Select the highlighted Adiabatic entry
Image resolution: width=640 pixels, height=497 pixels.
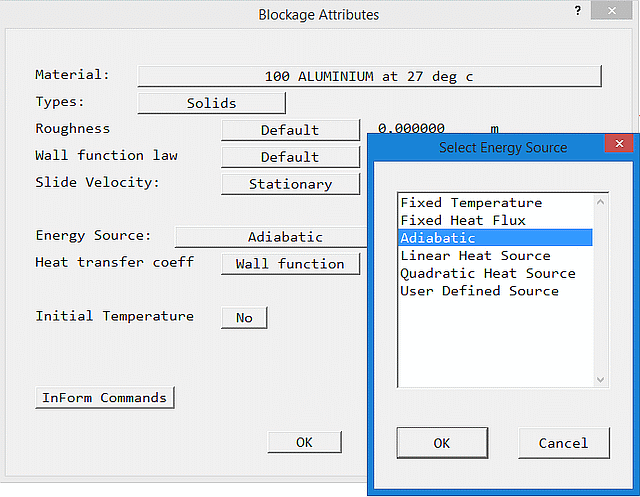[438, 238]
